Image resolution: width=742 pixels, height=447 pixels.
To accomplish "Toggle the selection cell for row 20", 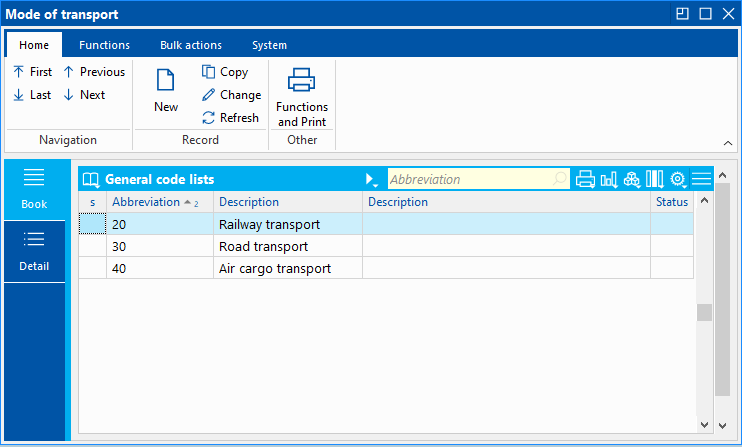I will (x=92, y=224).
